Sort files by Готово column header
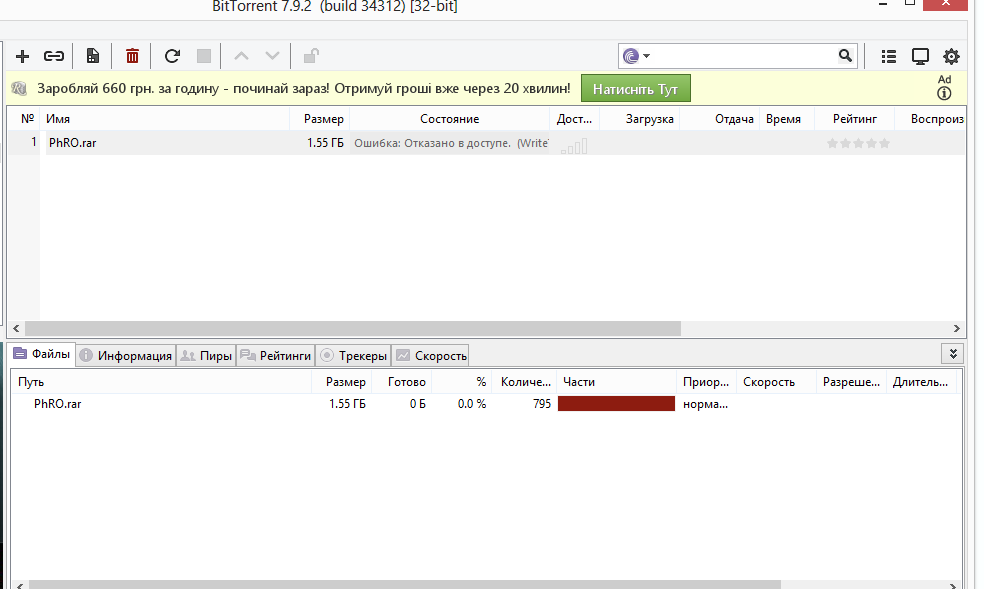 pos(402,382)
